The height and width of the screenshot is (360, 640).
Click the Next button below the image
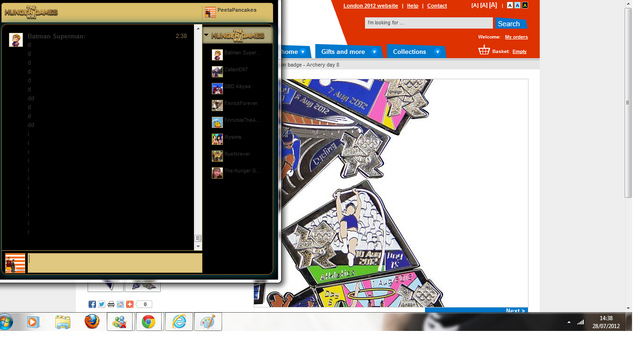point(476,310)
